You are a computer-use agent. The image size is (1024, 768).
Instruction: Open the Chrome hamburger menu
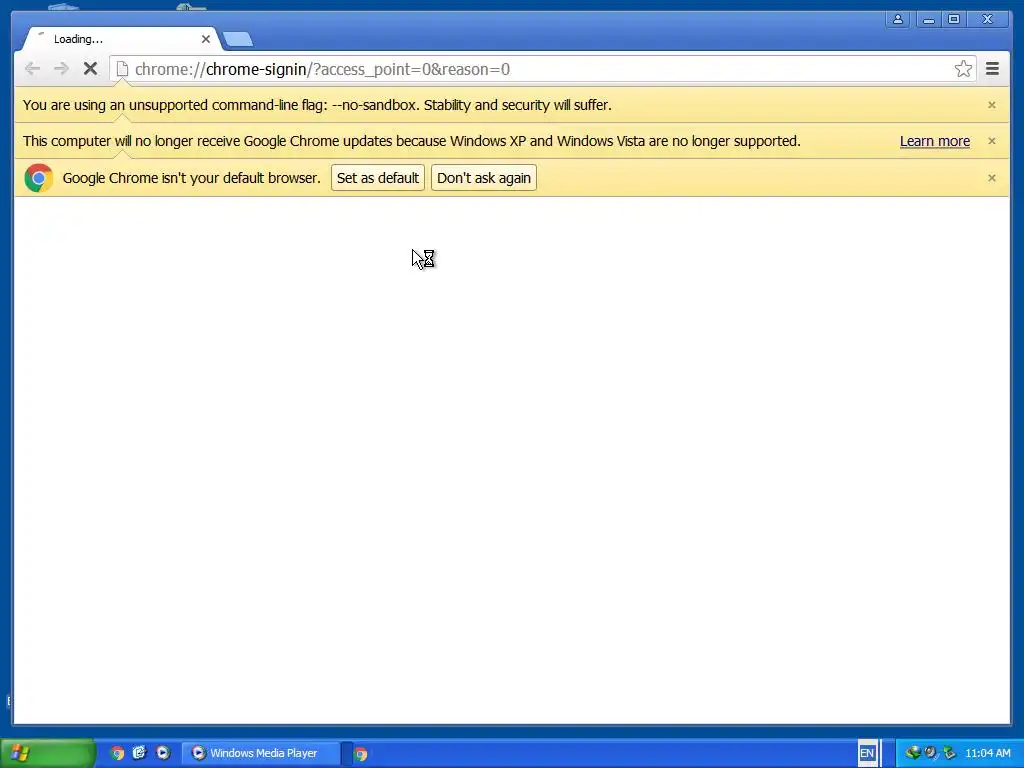[992, 69]
